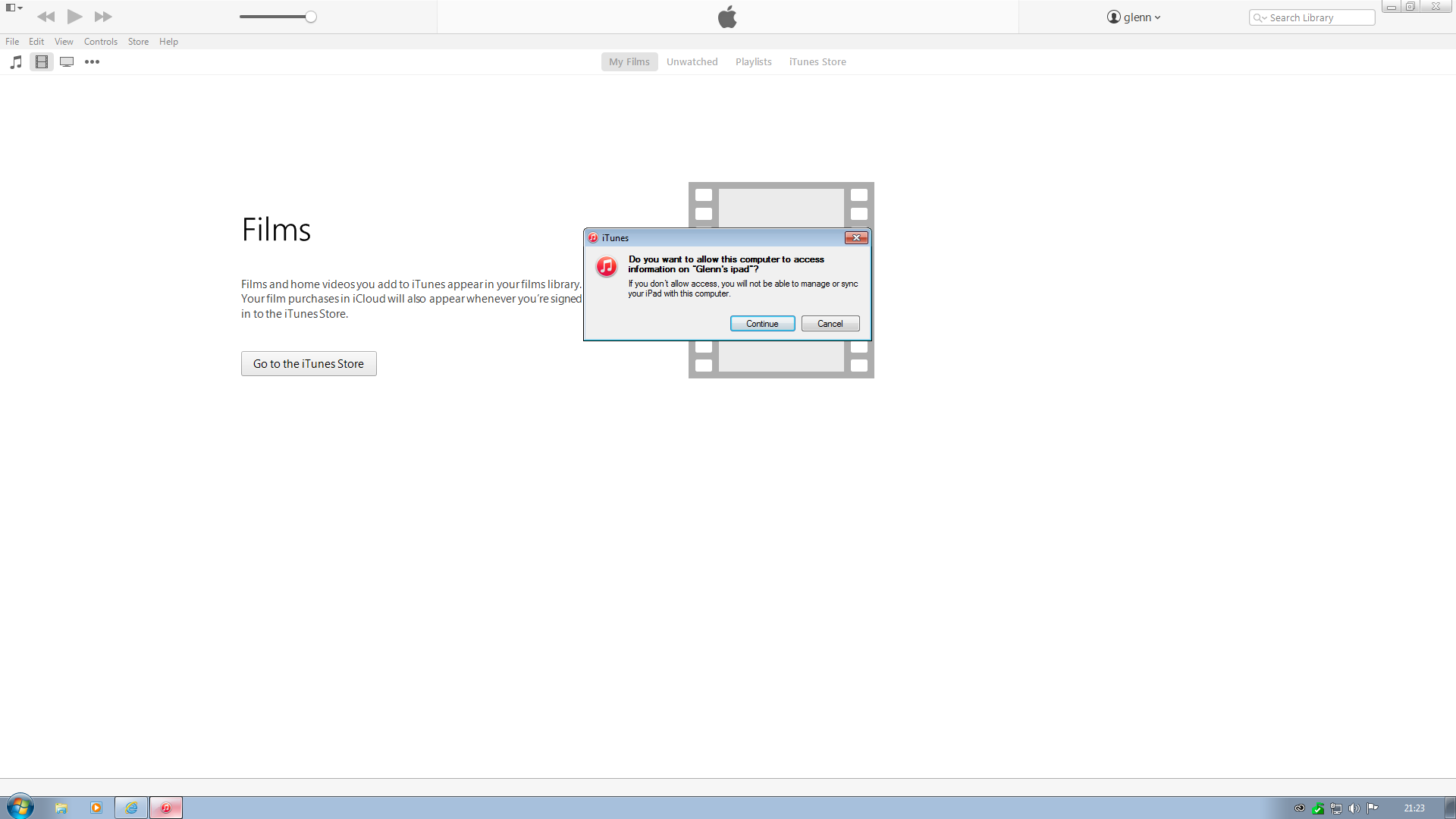Open the more libraries ellipsis
Screen dimensions: 1456x819
(92, 62)
